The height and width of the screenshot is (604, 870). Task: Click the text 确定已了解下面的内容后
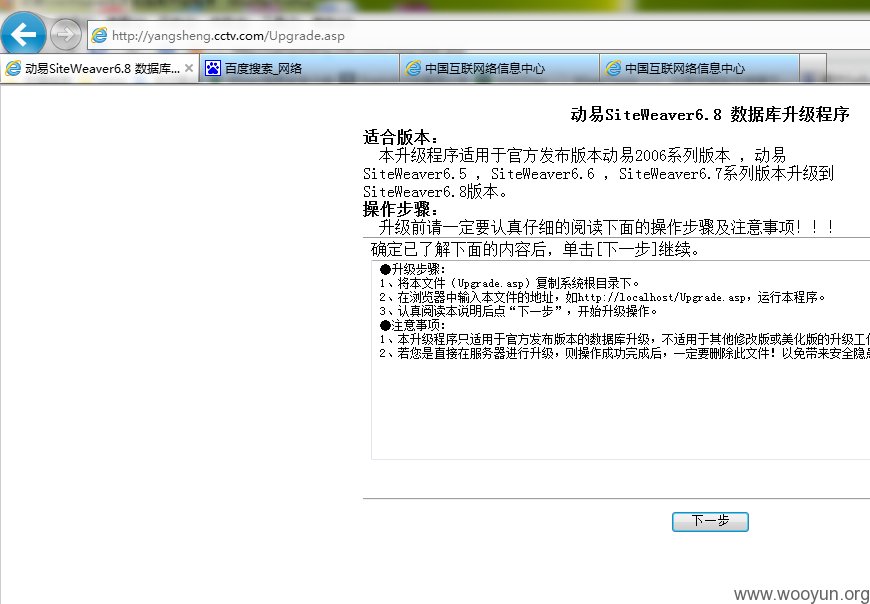[459, 249]
